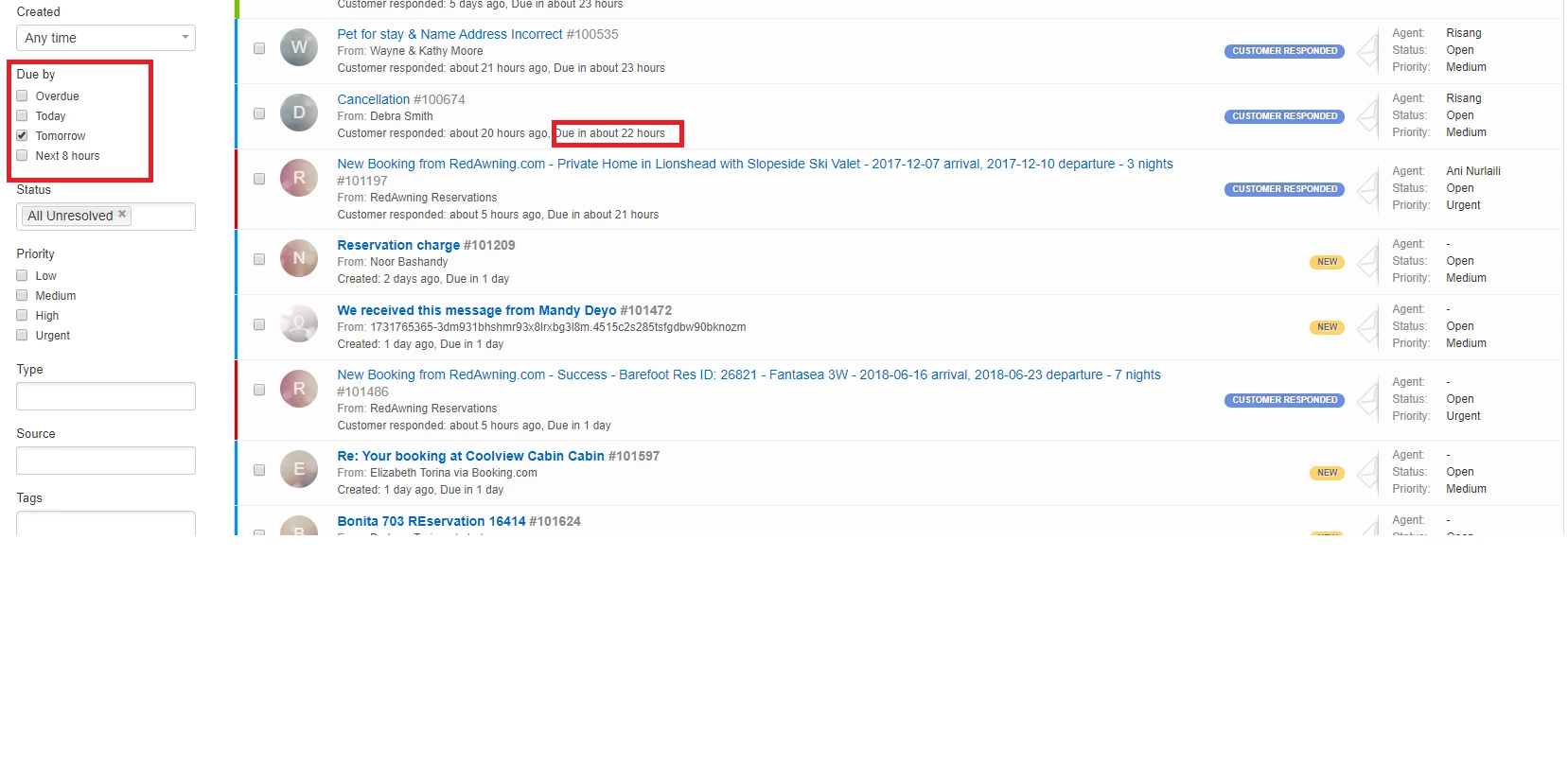1568x766 pixels.
Task: Uncheck the Tomorrow due filter
Action: [x=22, y=135]
